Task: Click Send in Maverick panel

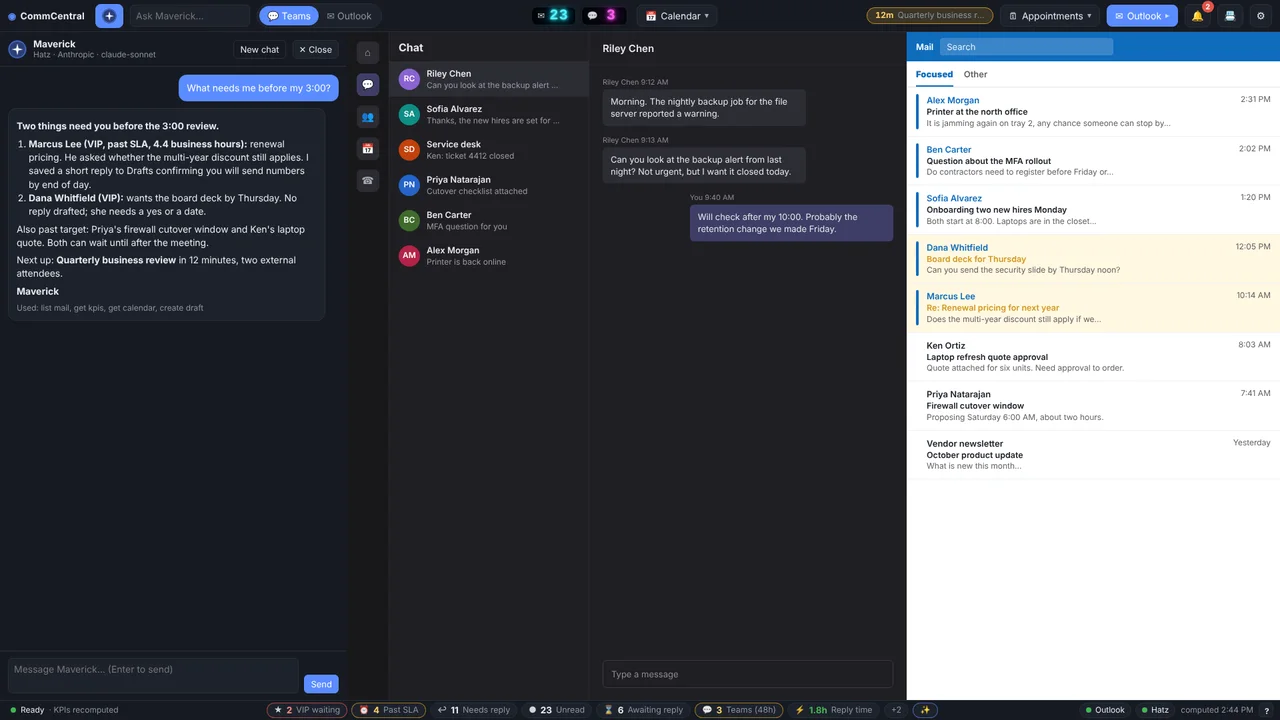Action: tap(321, 684)
